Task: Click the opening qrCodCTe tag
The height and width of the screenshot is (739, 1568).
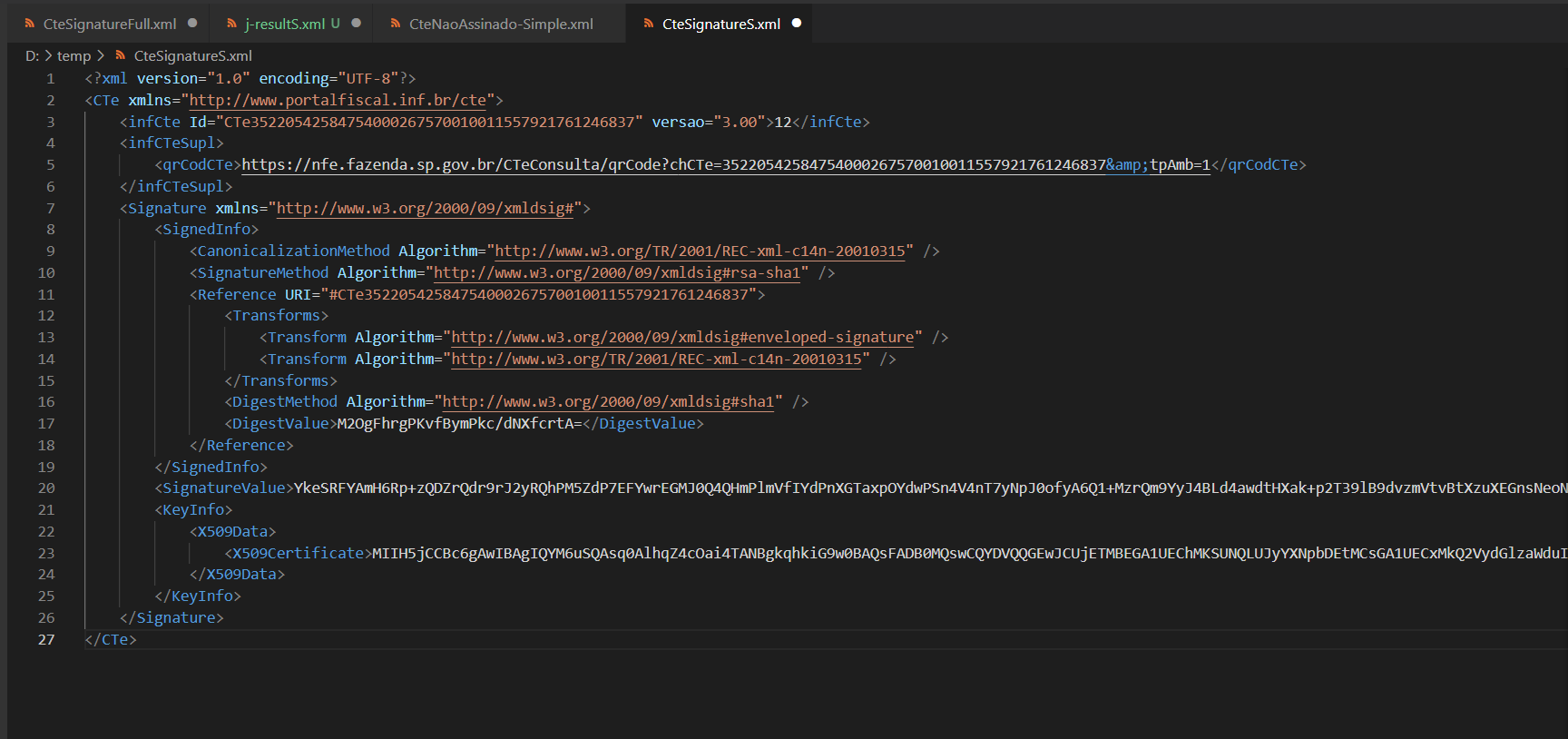Action: pyautogui.click(x=198, y=165)
